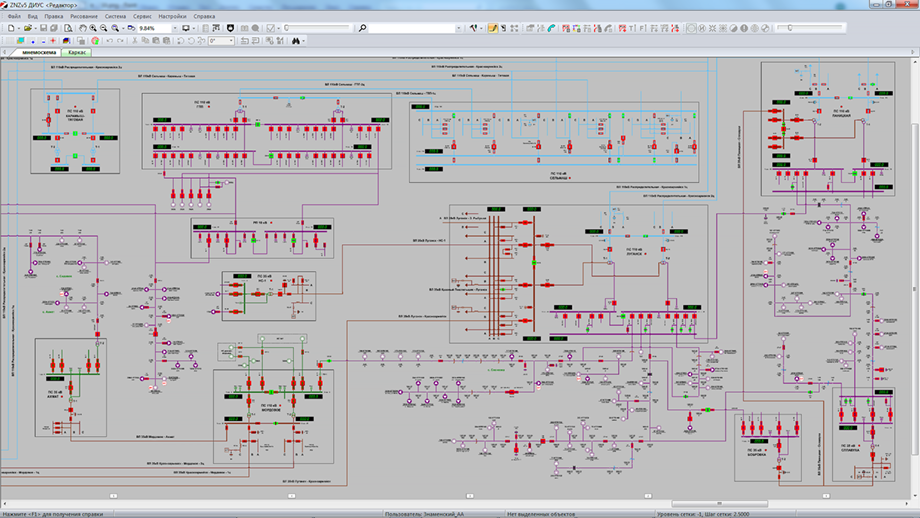Viewport: 920px width, 518px height.
Task: Switch to the Каркас tab
Action: tap(77, 52)
